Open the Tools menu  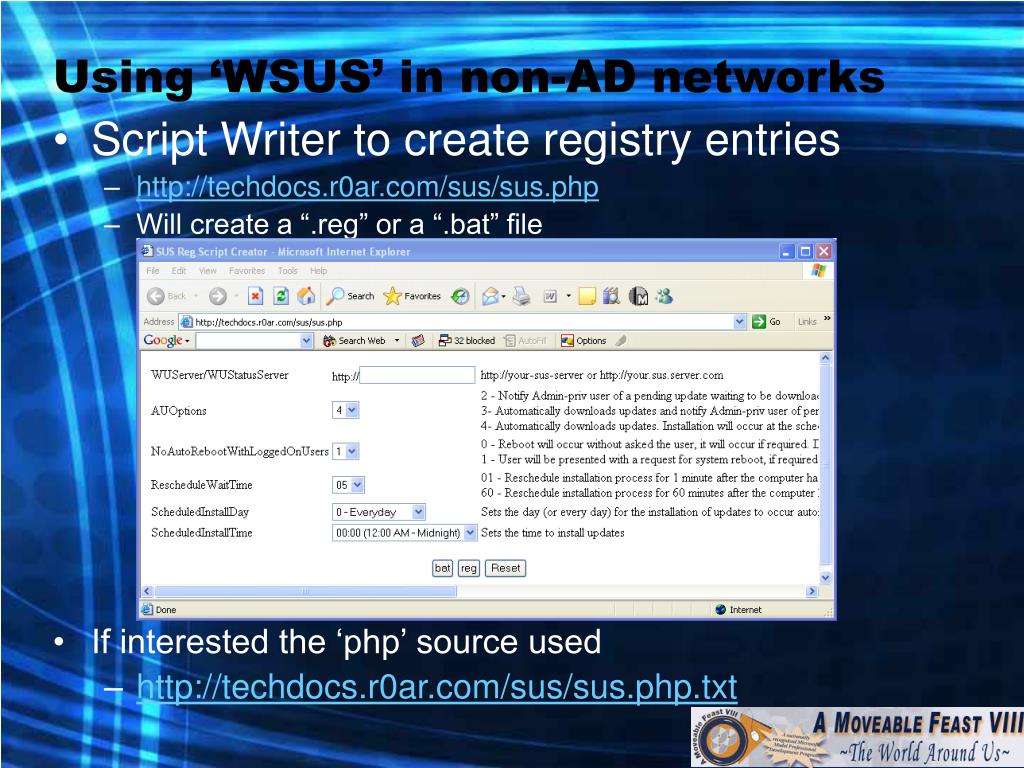coord(287,270)
